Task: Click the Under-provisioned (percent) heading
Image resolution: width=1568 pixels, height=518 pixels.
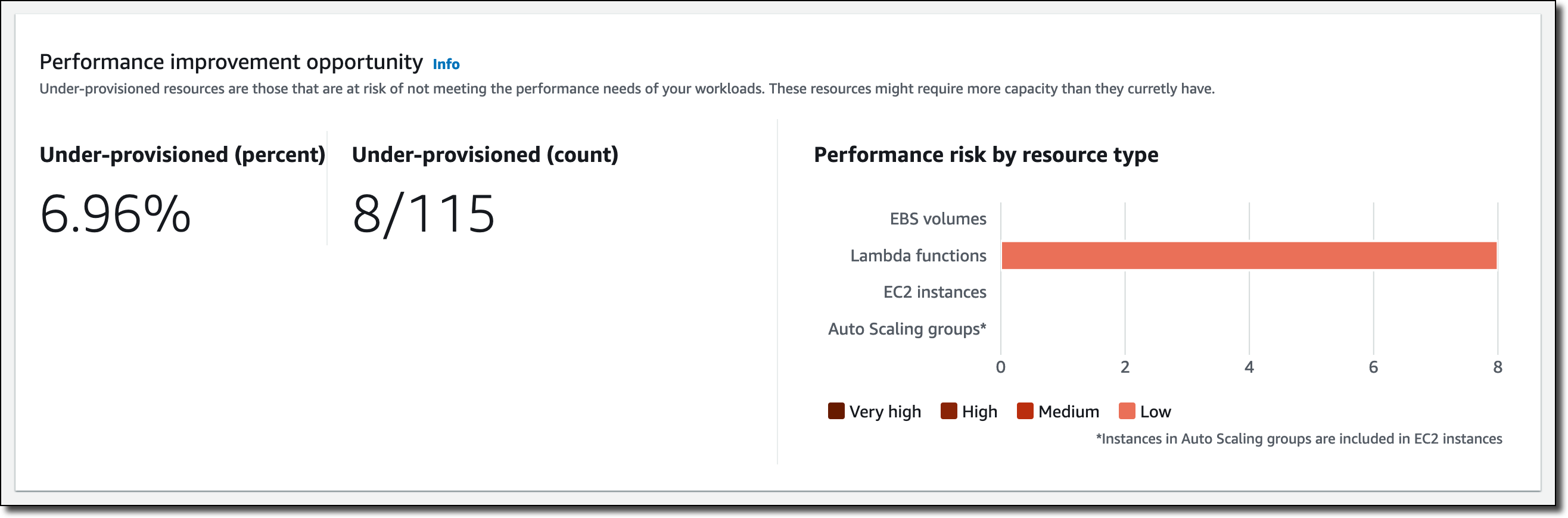Action: [x=182, y=155]
